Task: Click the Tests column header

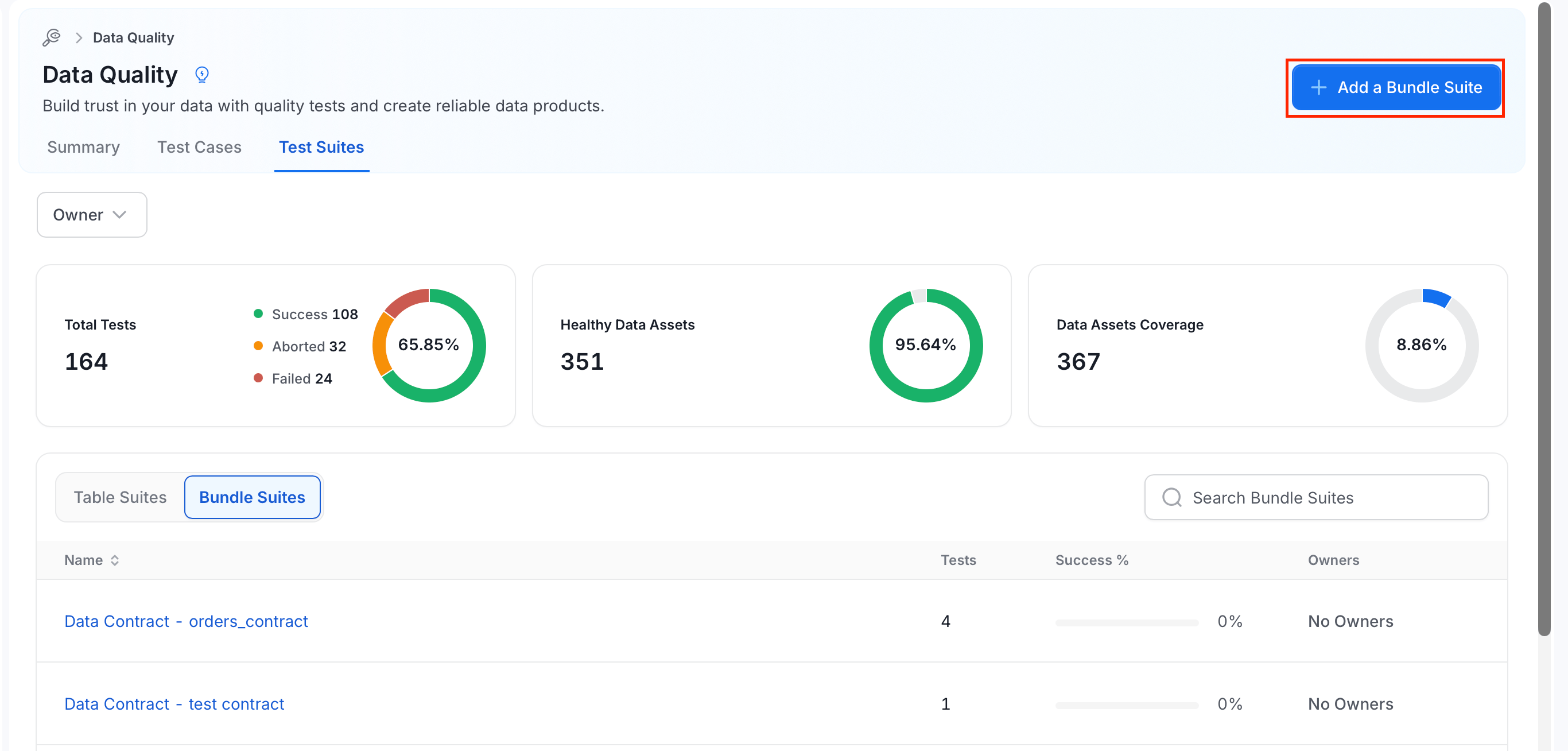Action: pyautogui.click(x=958, y=560)
